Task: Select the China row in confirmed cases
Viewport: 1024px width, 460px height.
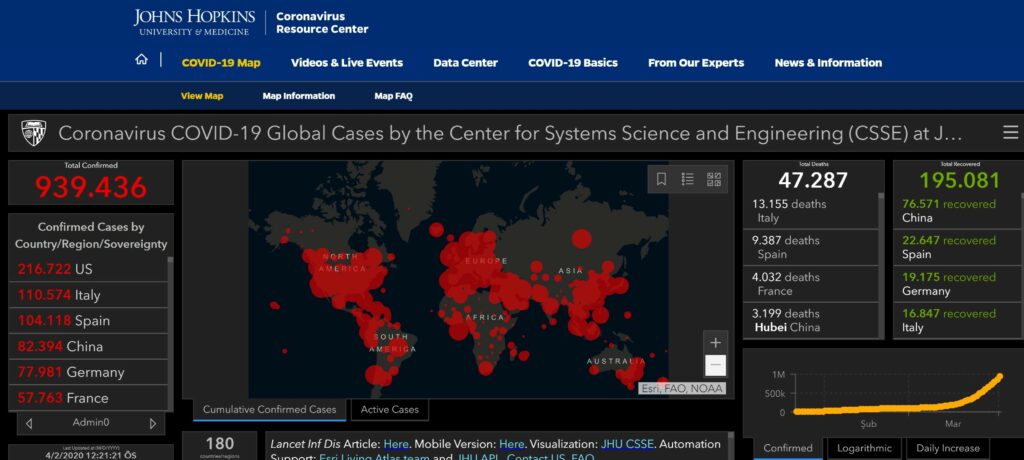Action: click(88, 346)
